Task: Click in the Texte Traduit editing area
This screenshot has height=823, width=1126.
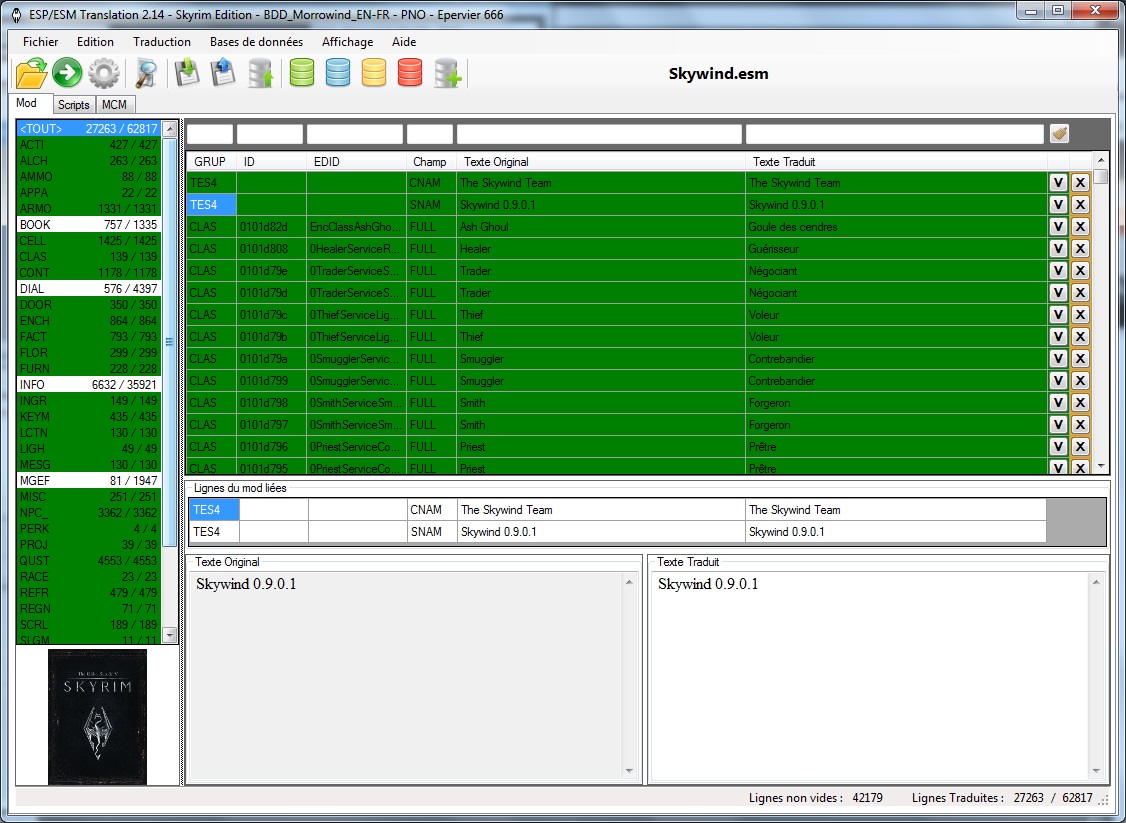Action: coord(869,675)
